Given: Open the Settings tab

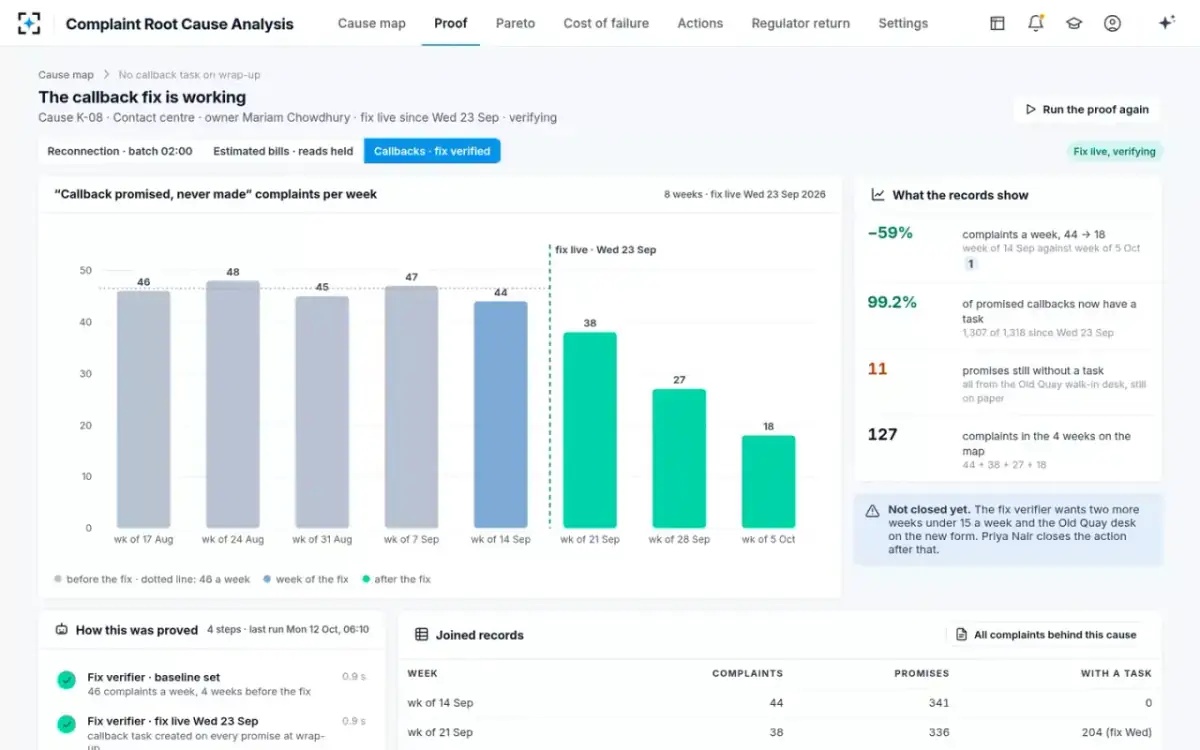Looking at the screenshot, I should click(x=903, y=23).
